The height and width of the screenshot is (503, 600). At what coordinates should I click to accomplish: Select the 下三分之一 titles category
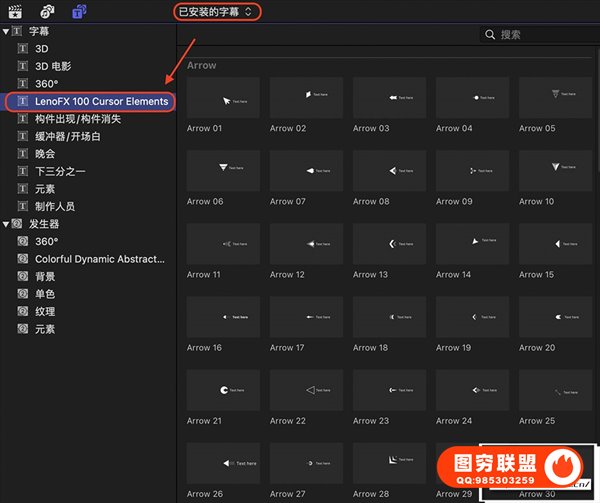click(62, 172)
